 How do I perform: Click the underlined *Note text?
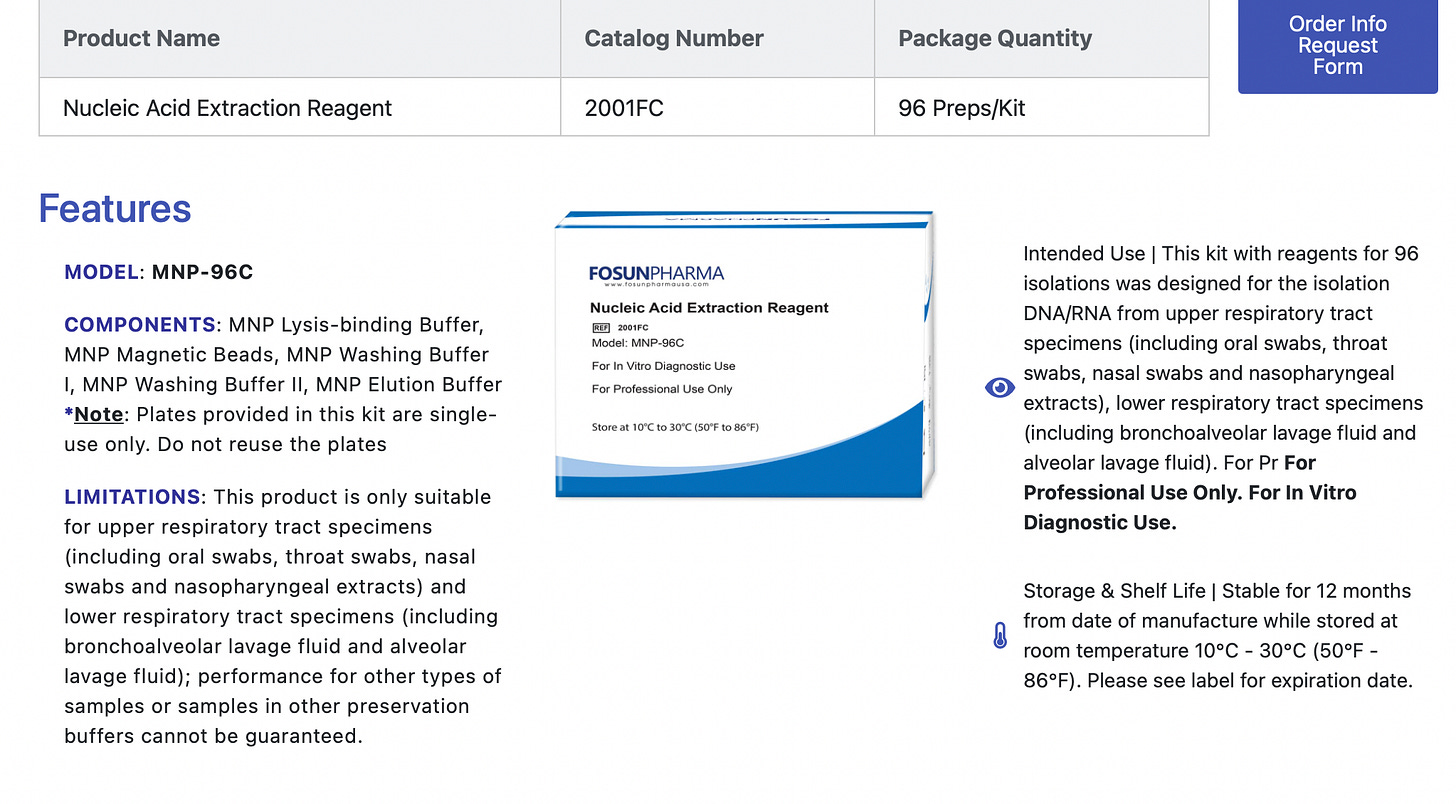point(94,414)
